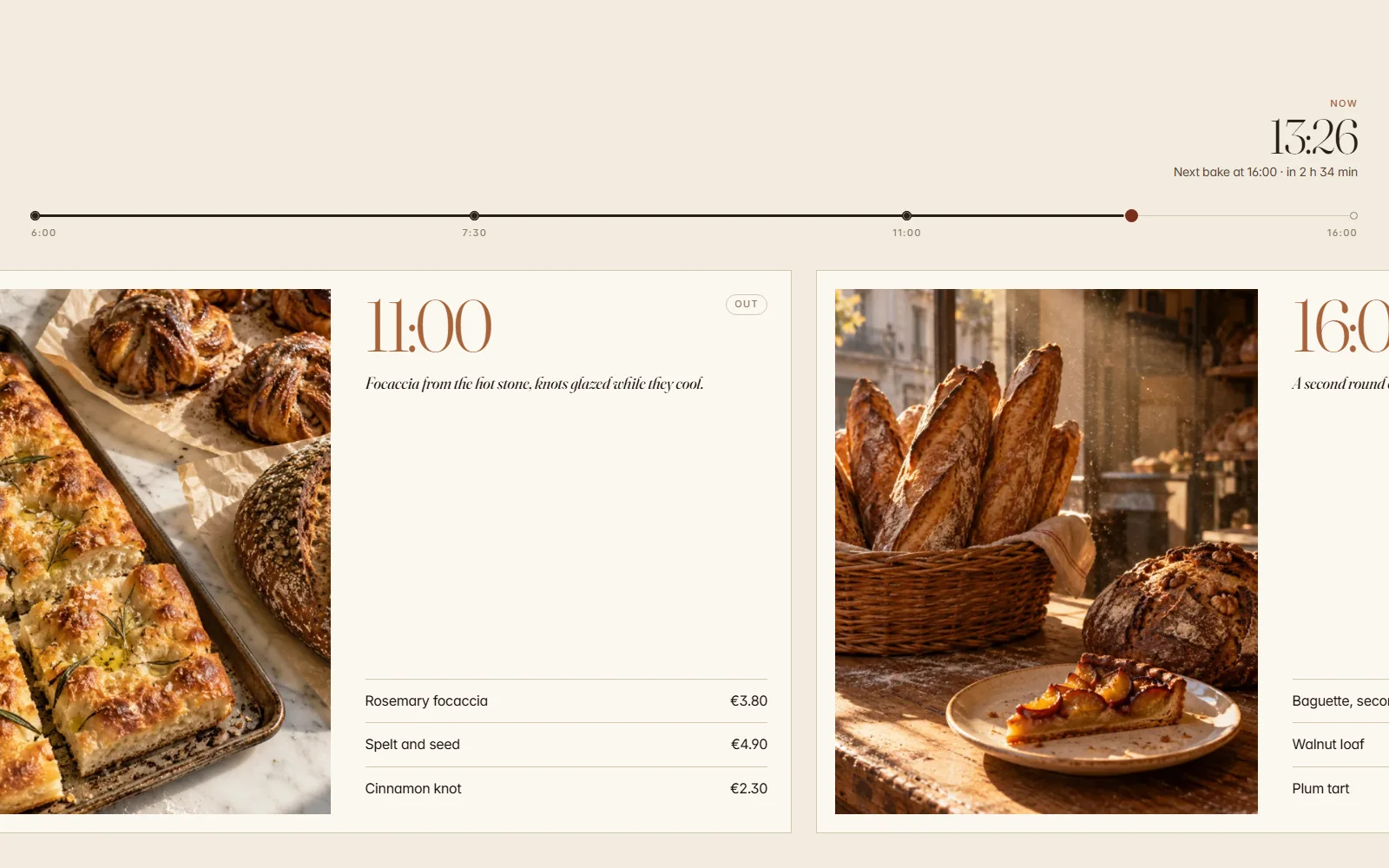This screenshot has width=1389, height=868.
Task: Click the 11:00 timeline dot
Action: coord(906,215)
